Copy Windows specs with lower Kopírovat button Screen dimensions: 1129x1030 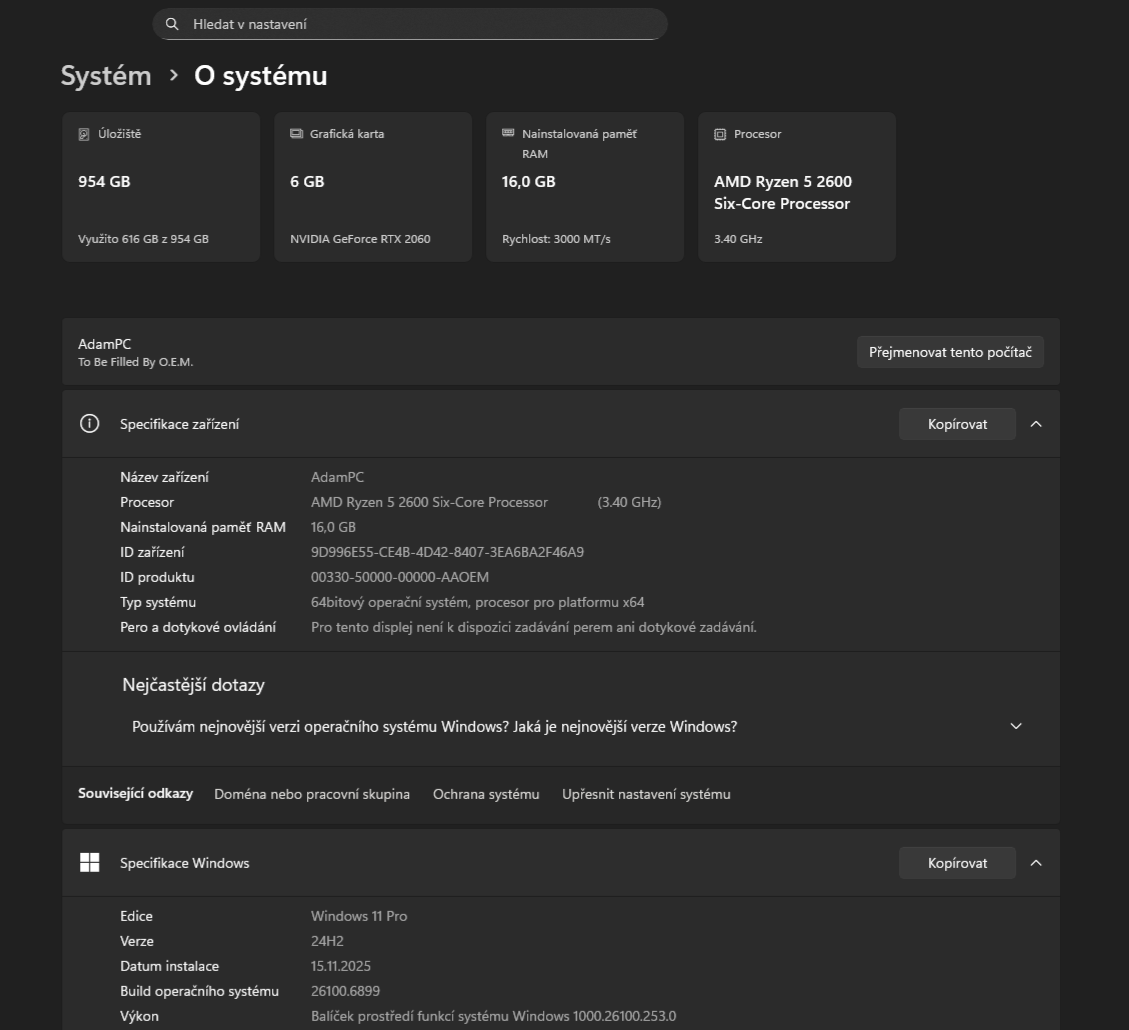(956, 862)
